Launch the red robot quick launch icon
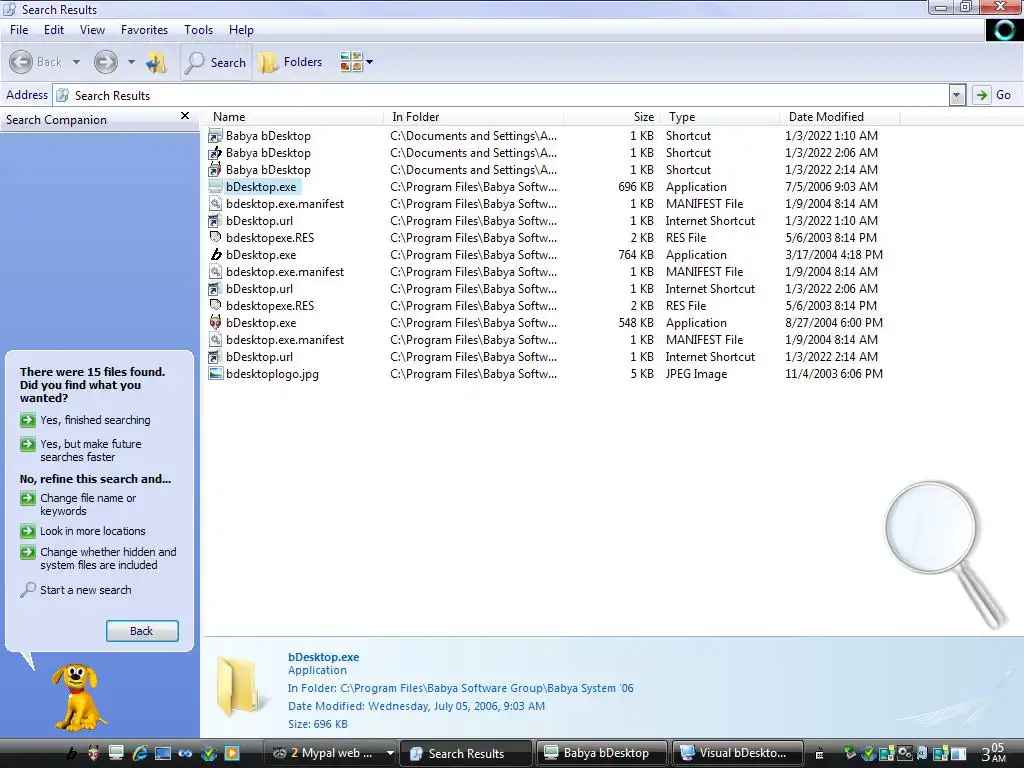The image size is (1024, 768). 93,753
